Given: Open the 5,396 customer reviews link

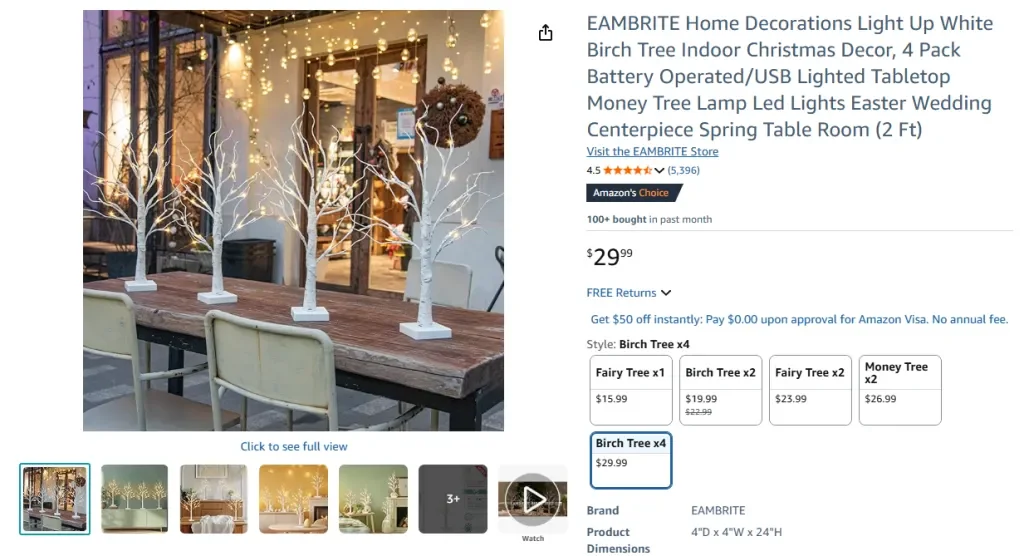Looking at the screenshot, I should point(683,171).
